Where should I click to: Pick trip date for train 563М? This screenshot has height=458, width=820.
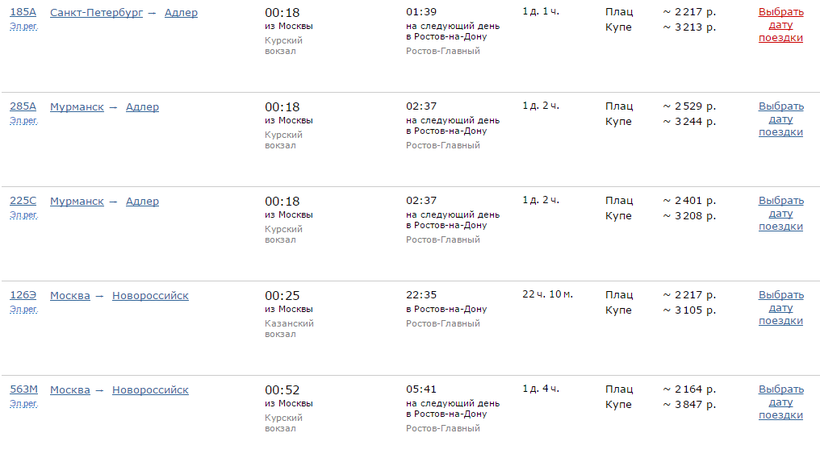pyautogui.click(x=780, y=402)
